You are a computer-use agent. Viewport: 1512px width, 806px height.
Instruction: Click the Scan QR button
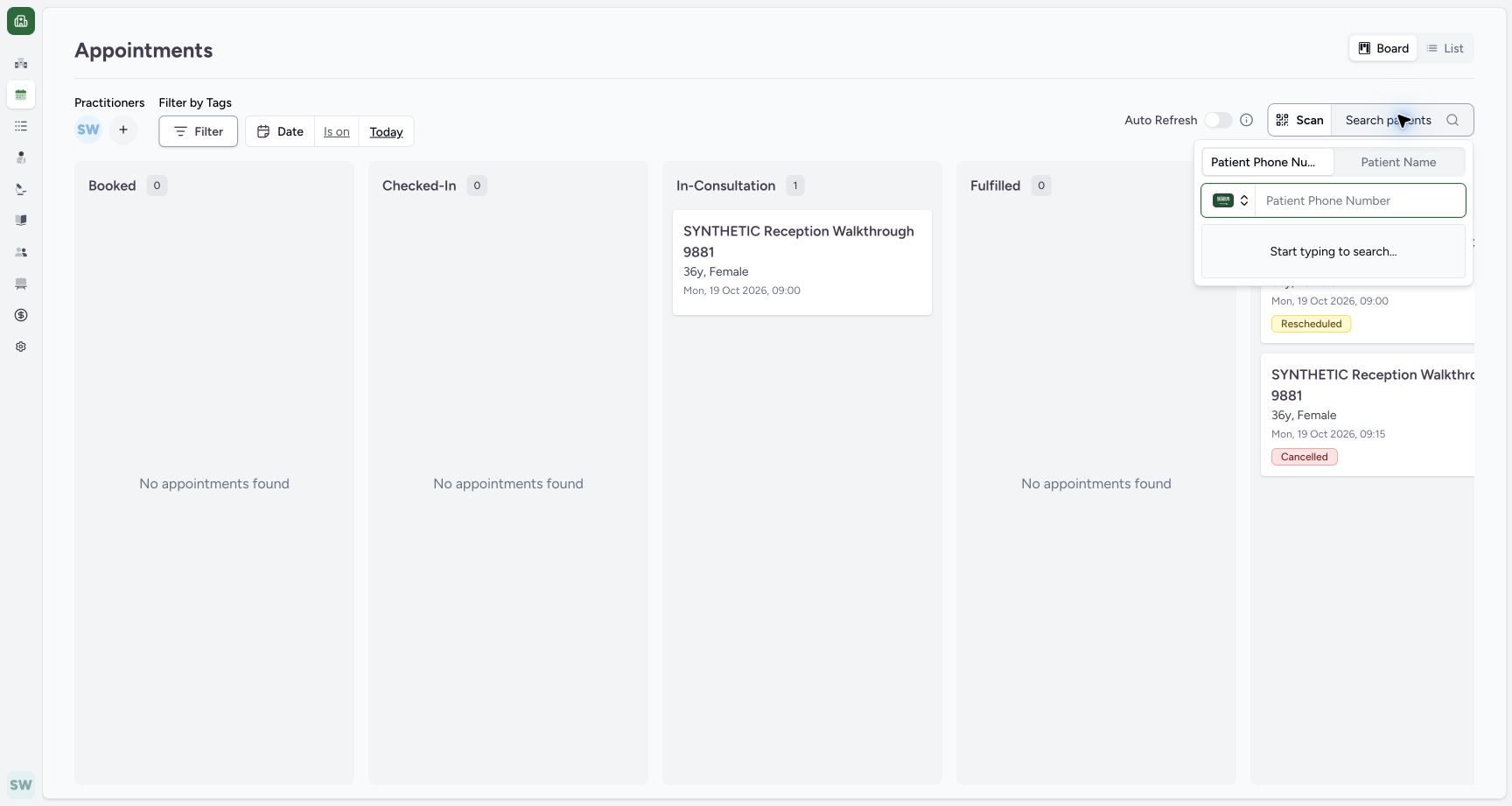pos(1300,120)
